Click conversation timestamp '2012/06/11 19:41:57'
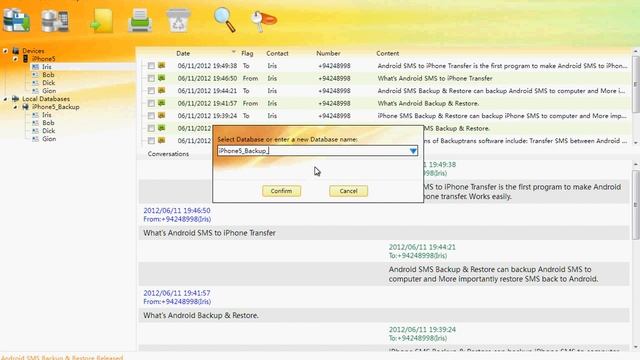 pyautogui.click(x=177, y=293)
